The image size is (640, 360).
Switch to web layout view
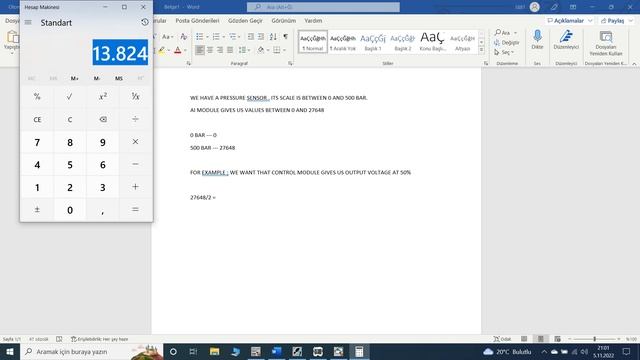(x=557, y=339)
